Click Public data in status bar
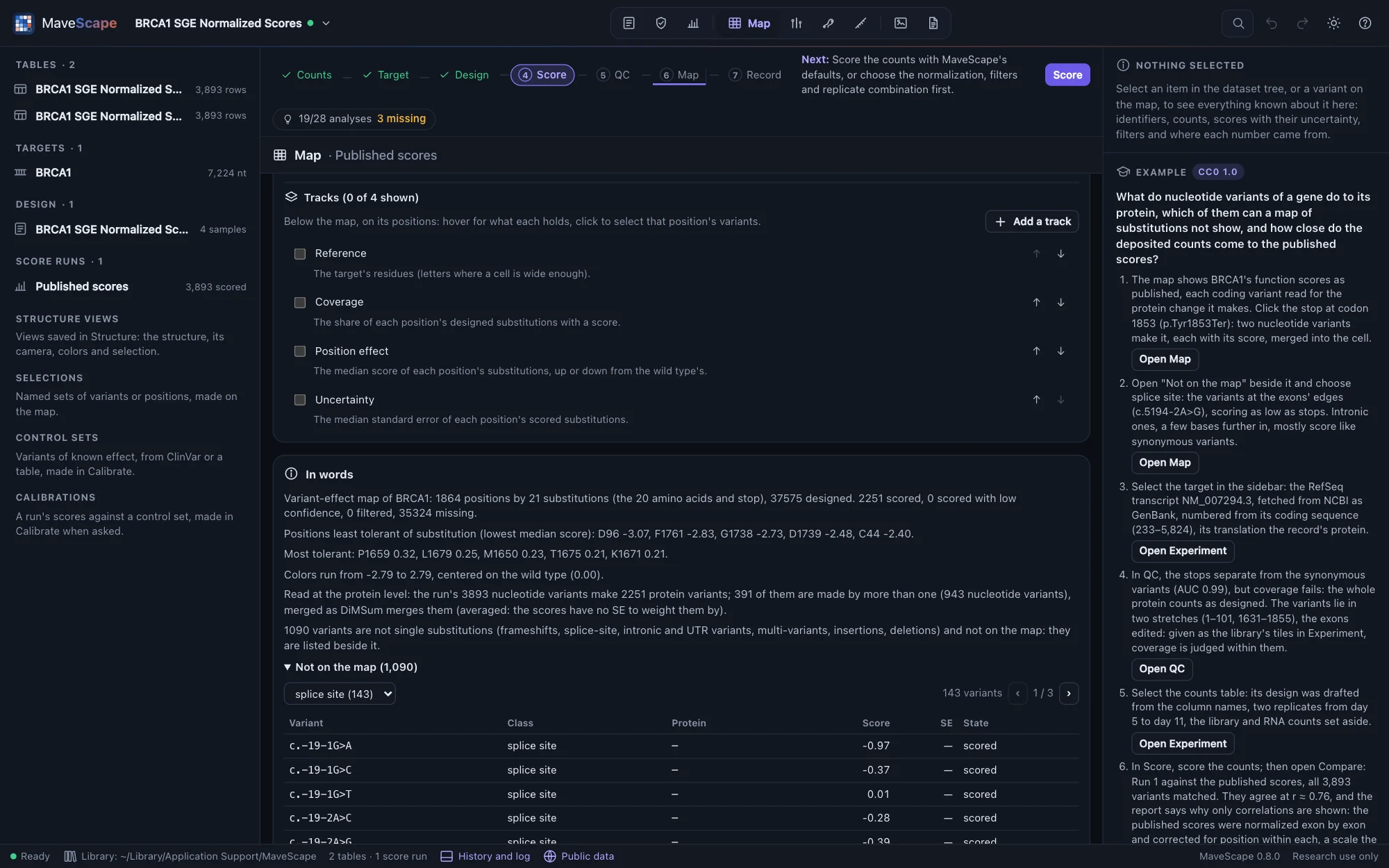 [579, 856]
